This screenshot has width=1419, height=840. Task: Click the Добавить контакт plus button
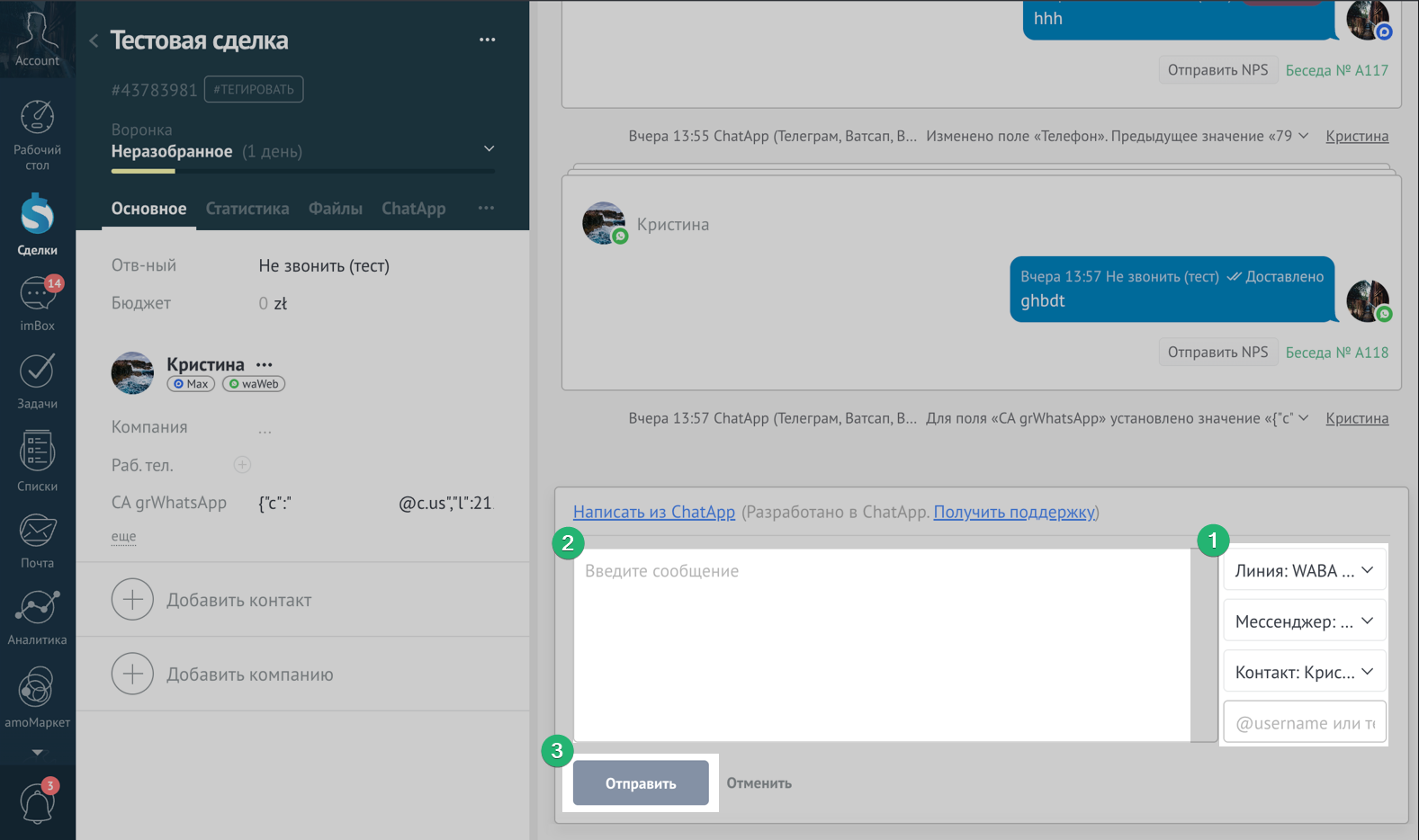click(x=133, y=600)
